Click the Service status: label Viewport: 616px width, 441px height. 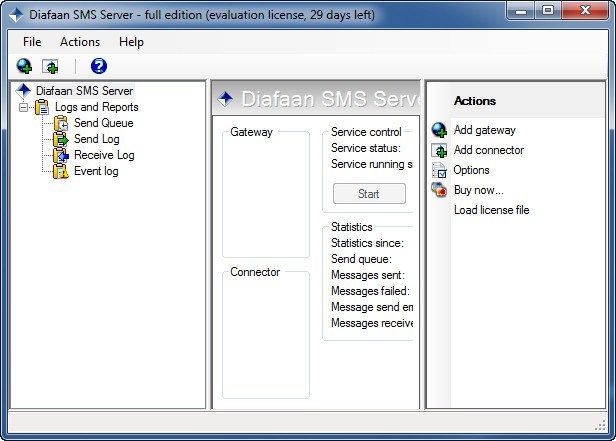click(366, 148)
